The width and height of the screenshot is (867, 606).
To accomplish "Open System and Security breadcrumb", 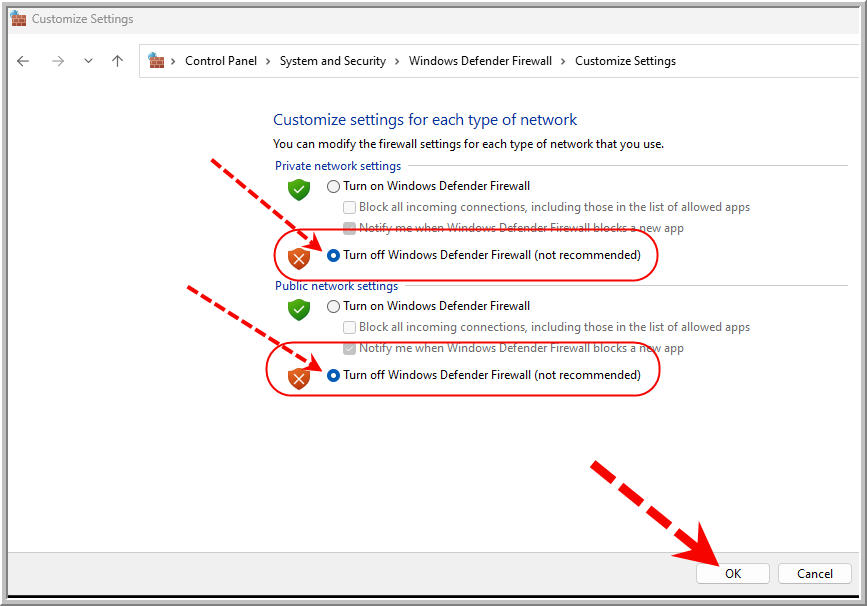I will pos(332,61).
